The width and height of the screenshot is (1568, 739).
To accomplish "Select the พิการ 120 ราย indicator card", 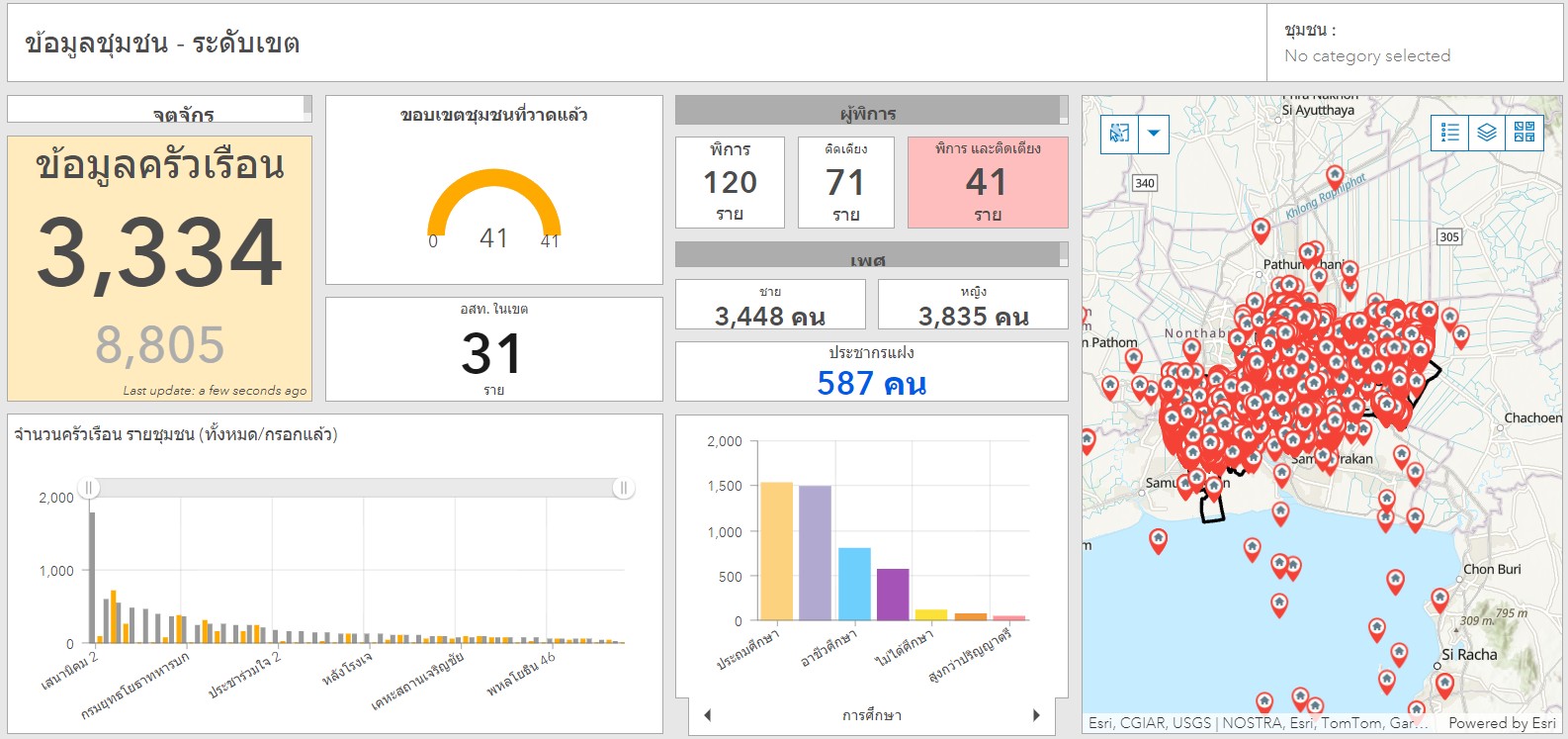I will [x=730, y=182].
